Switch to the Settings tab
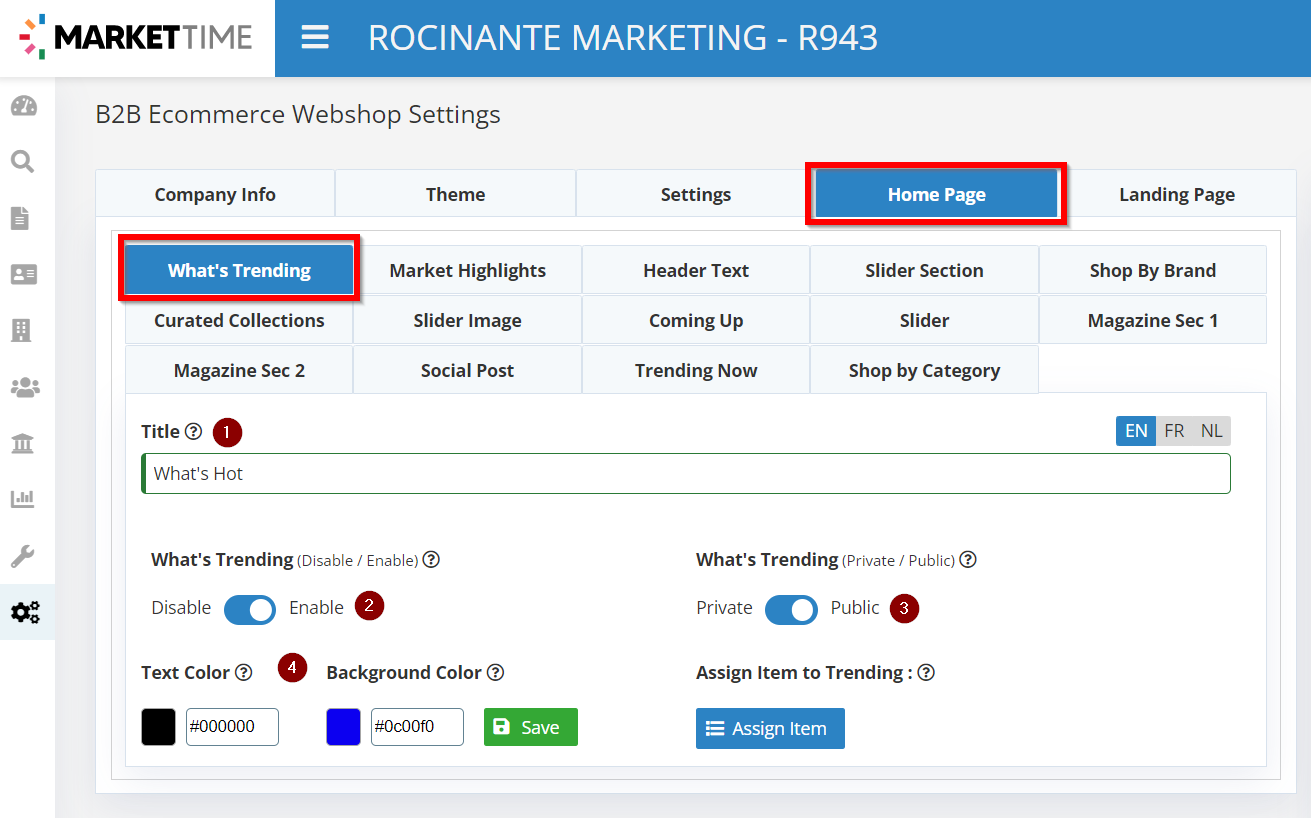This screenshot has height=818, width=1311. [696, 194]
